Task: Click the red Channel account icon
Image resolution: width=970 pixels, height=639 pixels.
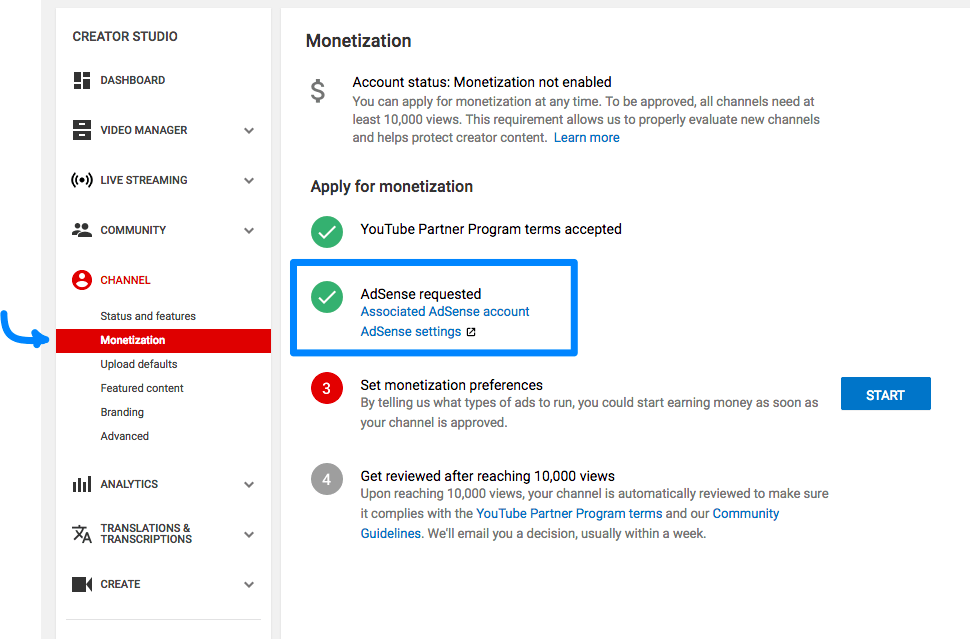Action: (82, 280)
